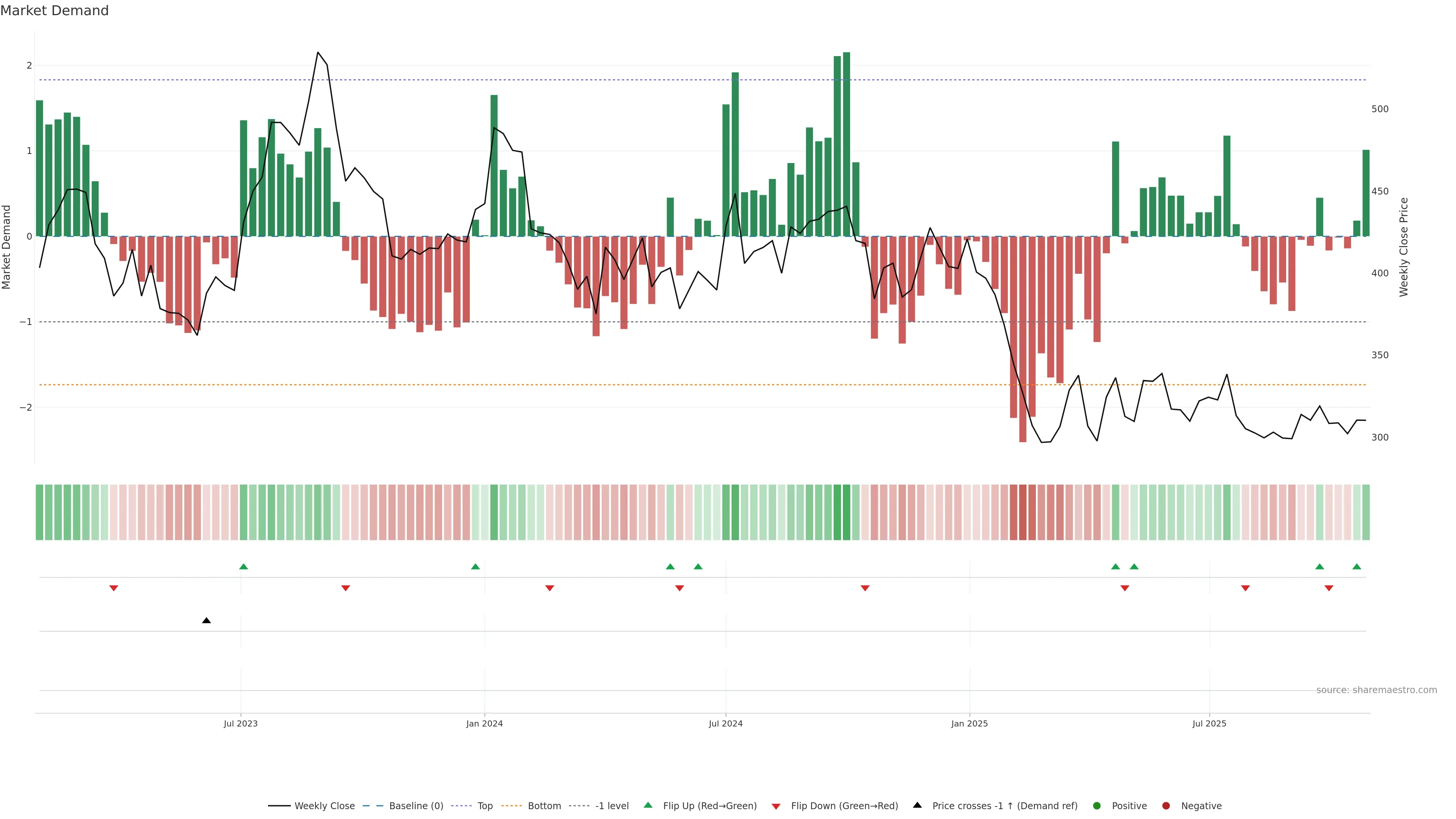Viewport: 1456px width, 819px height.
Task: Click the last green flip-up marker
Action: (1357, 566)
